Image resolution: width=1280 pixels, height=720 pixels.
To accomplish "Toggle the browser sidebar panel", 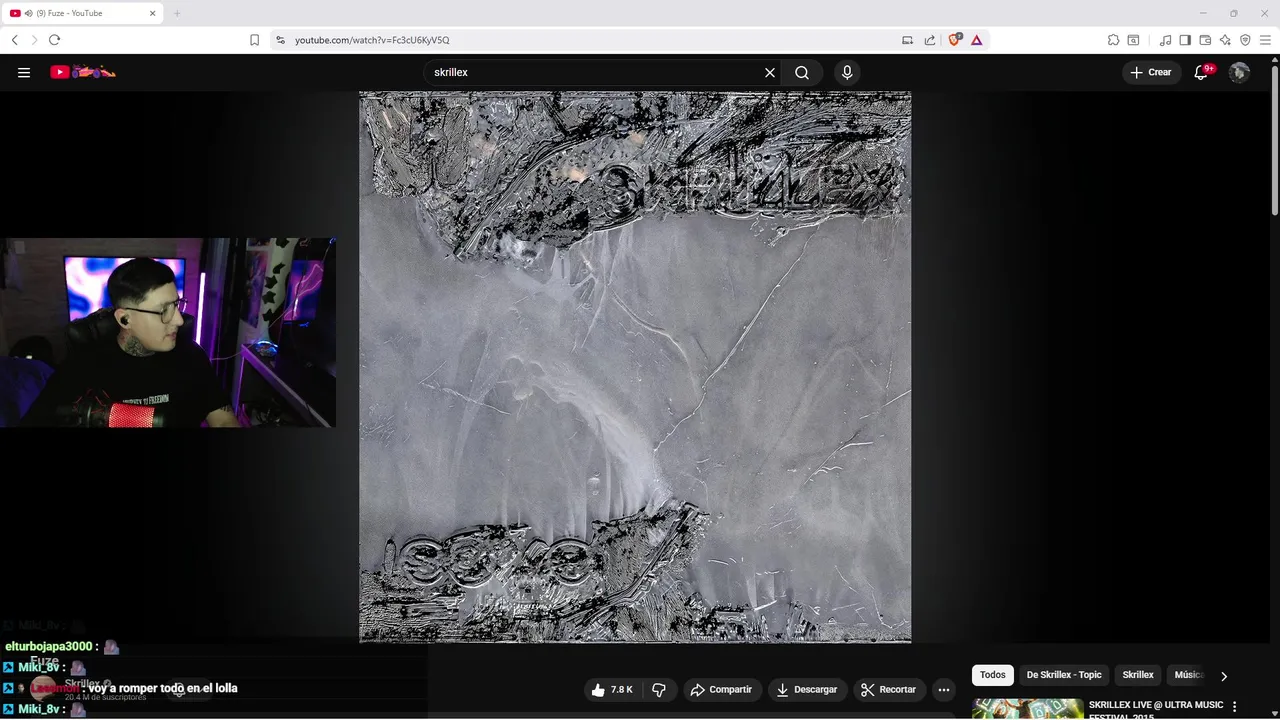I will (1185, 40).
